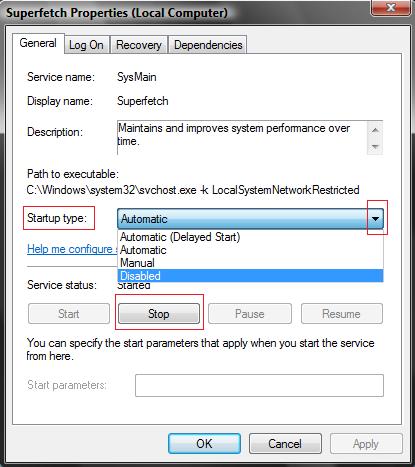Click the OK button

[x=204, y=444]
